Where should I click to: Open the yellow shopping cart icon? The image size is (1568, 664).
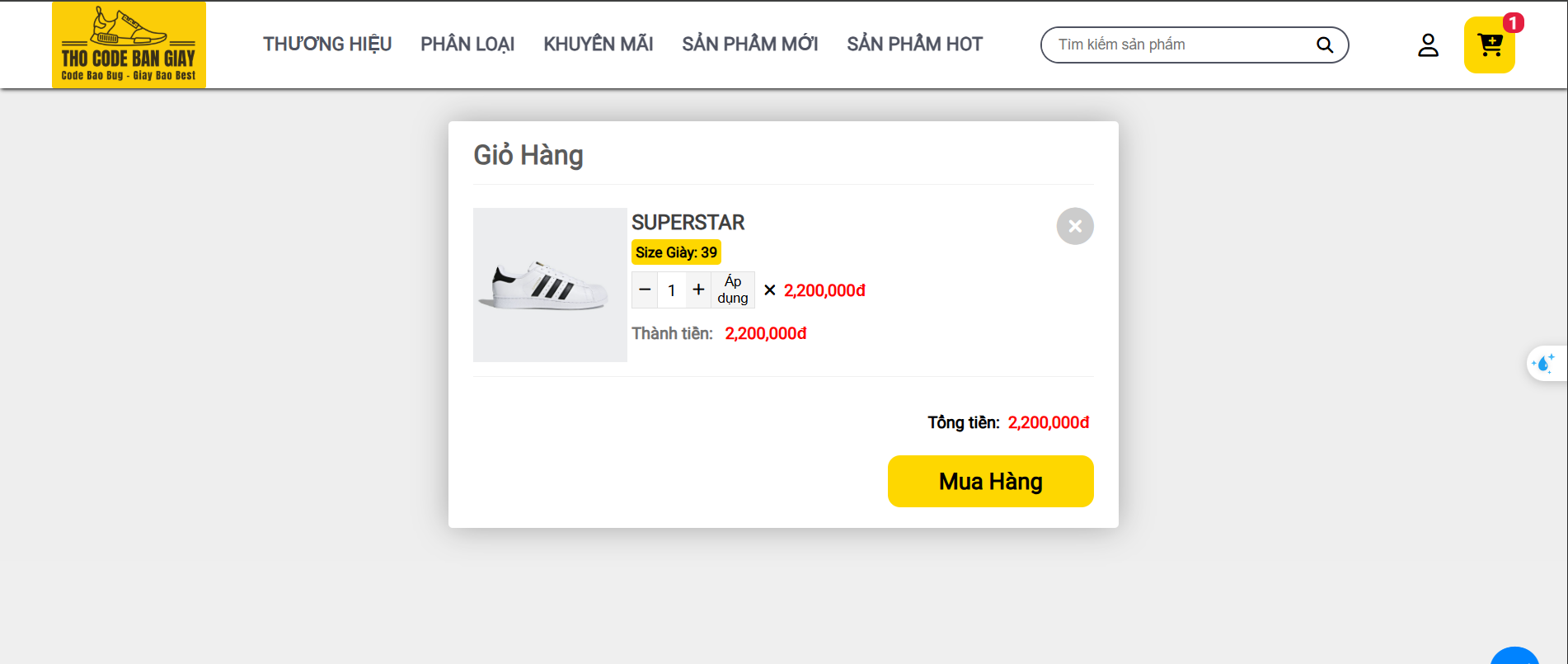[1489, 45]
